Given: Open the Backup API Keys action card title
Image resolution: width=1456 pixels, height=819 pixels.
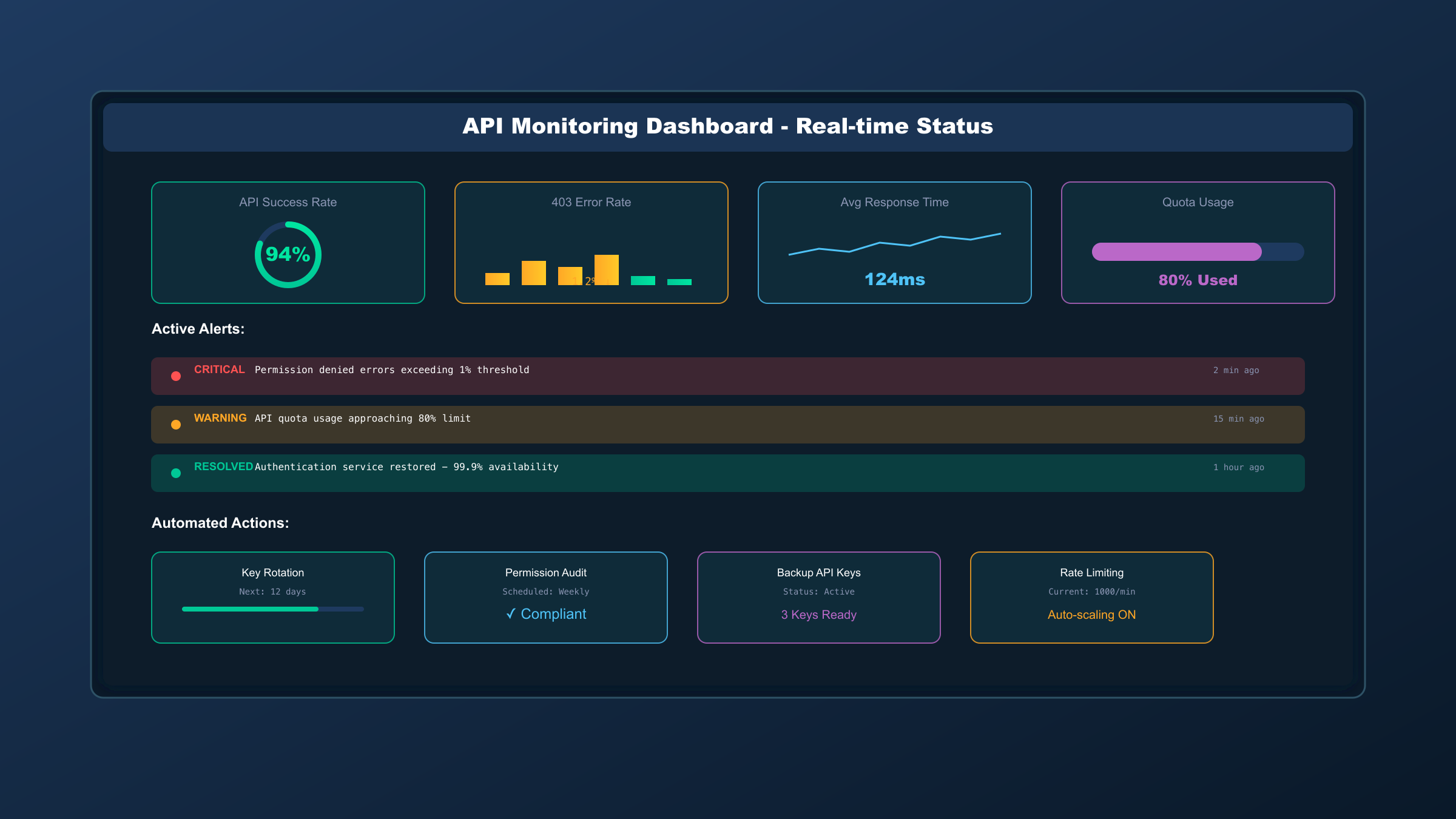Looking at the screenshot, I should (819, 573).
